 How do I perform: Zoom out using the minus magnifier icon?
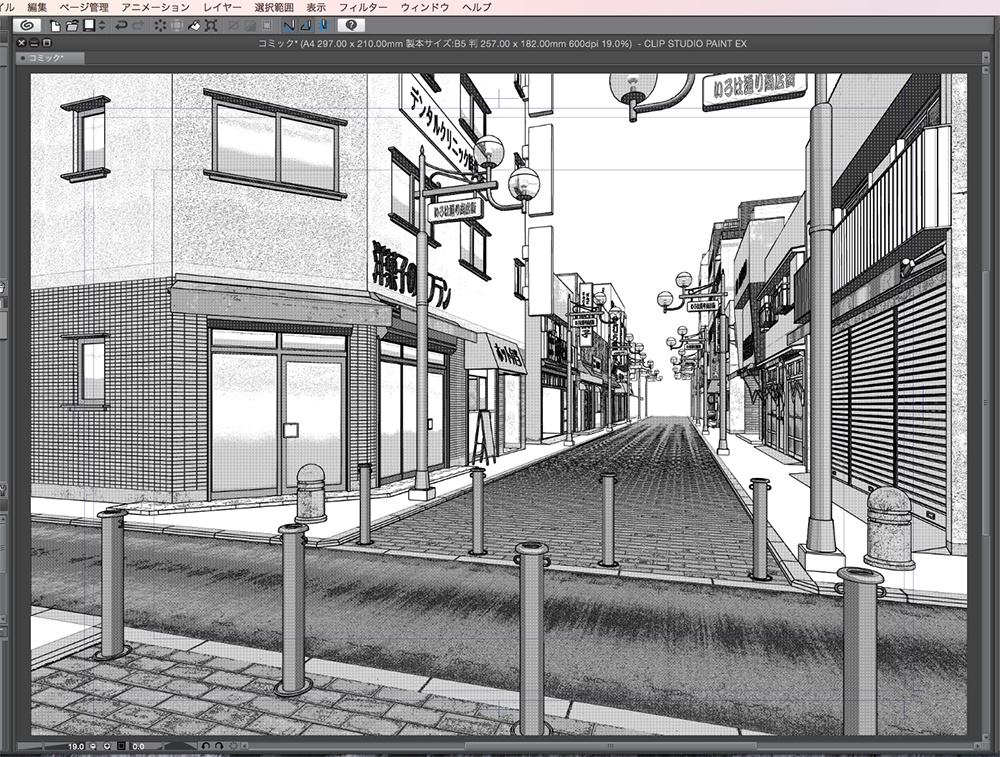(x=93, y=746)
